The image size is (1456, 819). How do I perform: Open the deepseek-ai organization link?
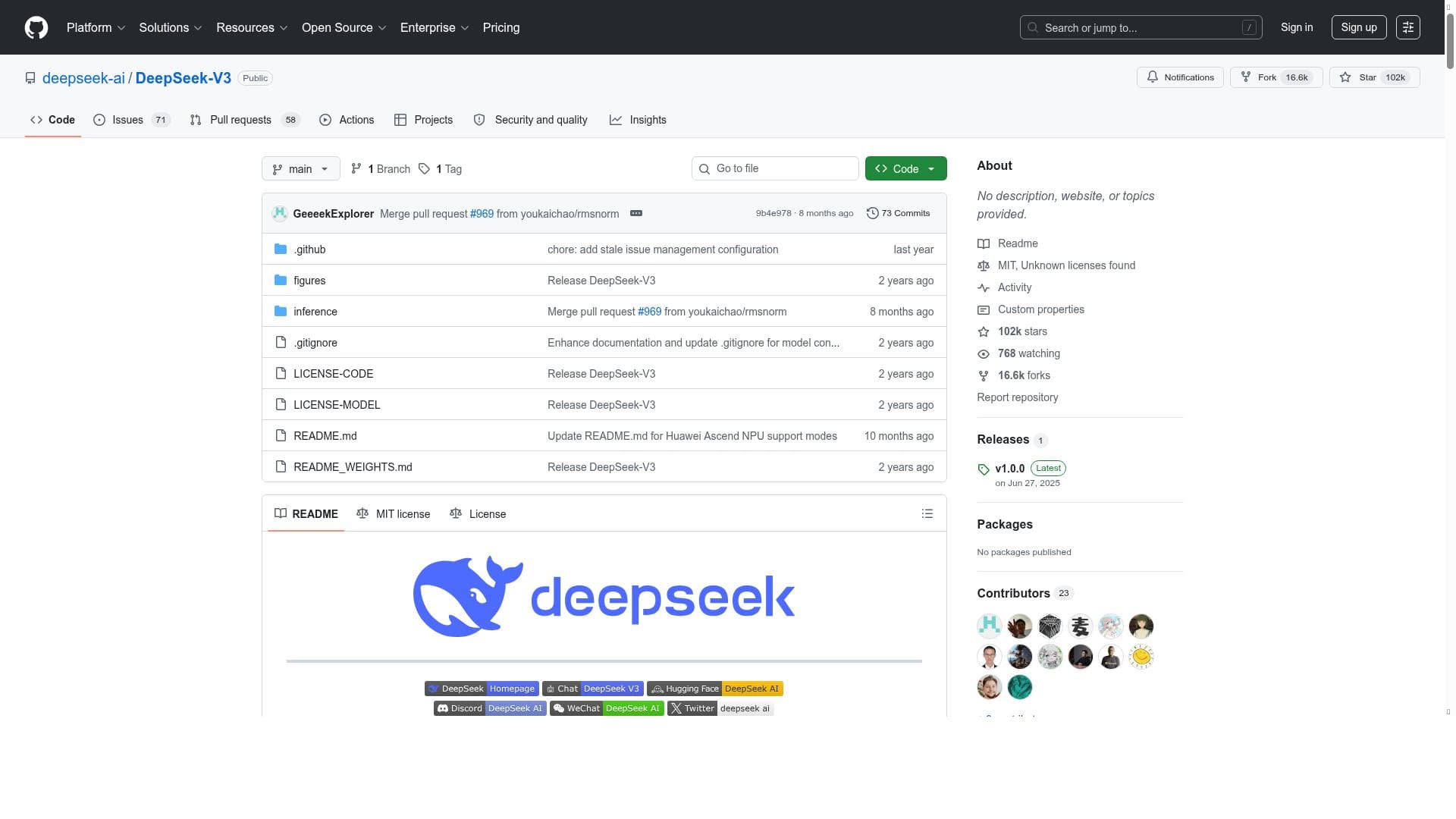tap(83, 78)
